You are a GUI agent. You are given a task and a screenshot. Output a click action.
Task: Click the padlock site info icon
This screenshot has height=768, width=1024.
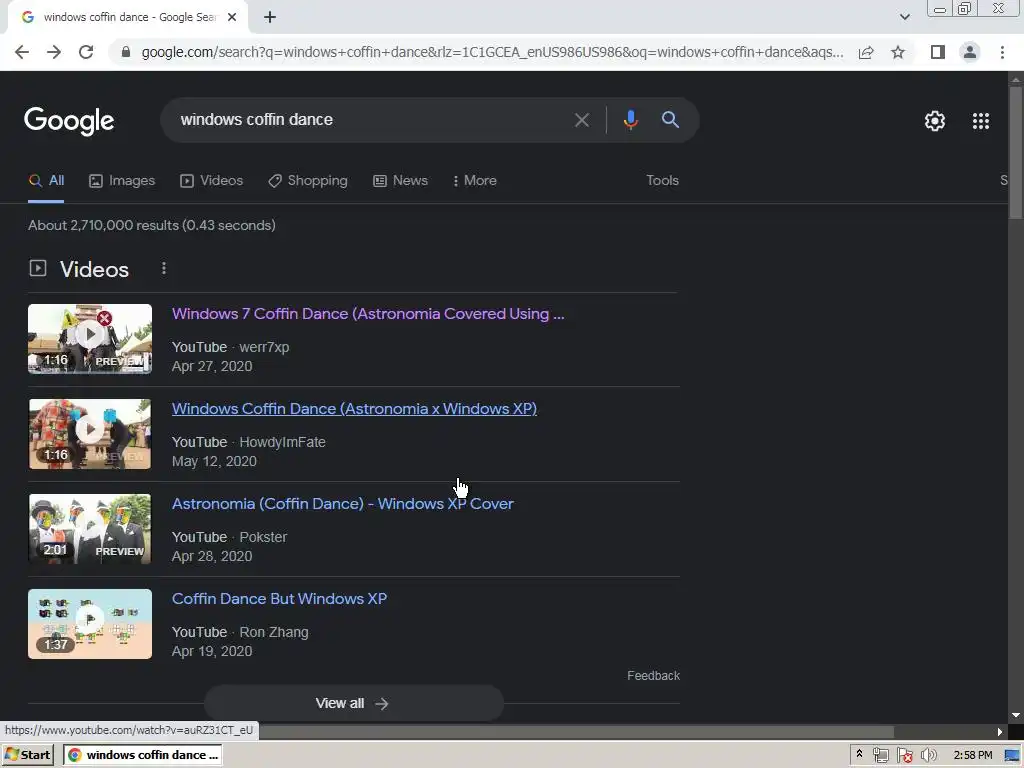point(126,52)
